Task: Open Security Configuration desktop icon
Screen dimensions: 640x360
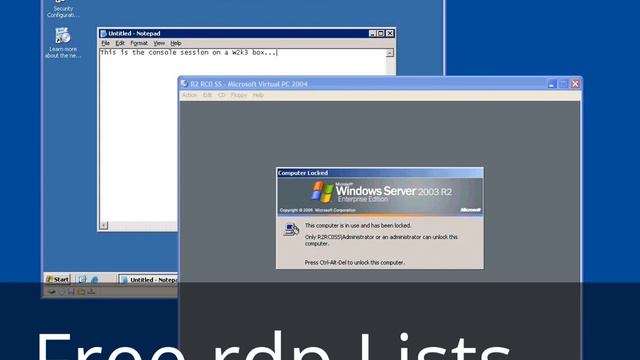Action: coord(62,9)
